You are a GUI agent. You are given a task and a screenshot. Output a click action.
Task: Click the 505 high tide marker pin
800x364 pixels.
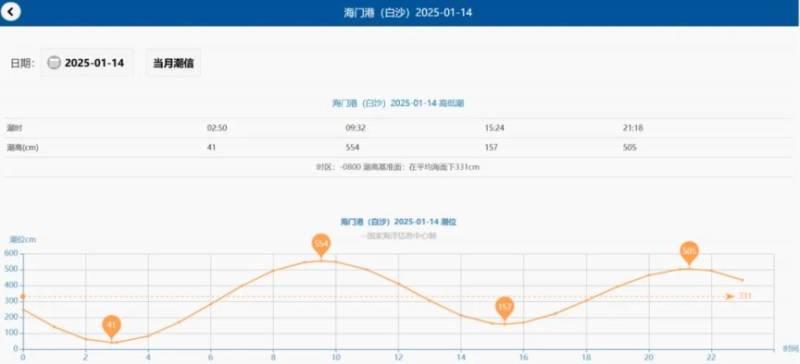[x=689, y=253]
